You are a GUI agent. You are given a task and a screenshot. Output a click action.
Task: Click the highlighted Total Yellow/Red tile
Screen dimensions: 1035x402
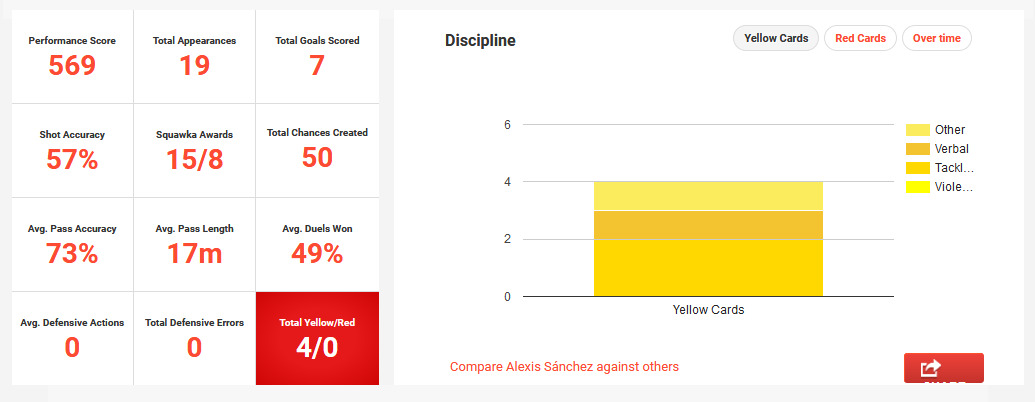click(x=317, y=338)
